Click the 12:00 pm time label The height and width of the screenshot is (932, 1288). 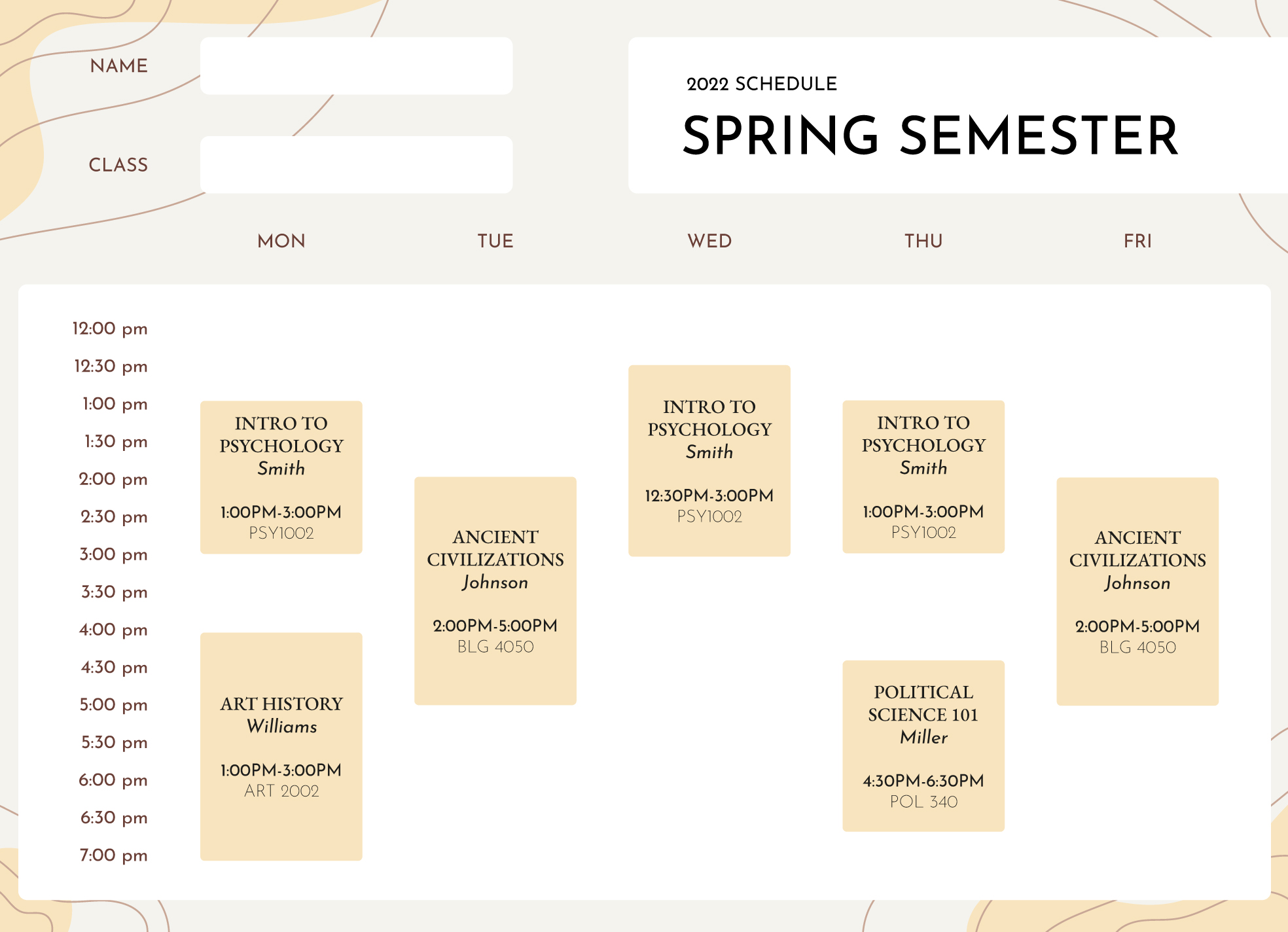coord(110,329)
